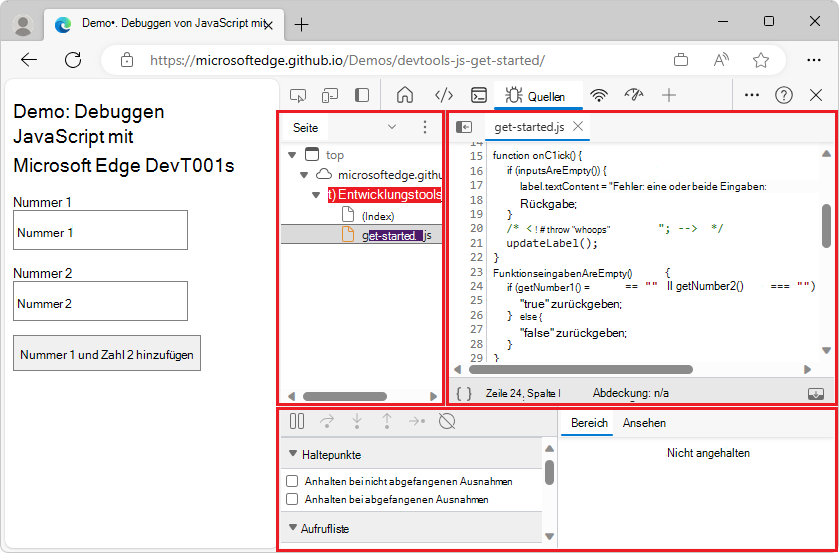This screenshot has height=553, width=839.
Task: Click the code editor vertical scrollbar thumb
Action: pyautogui.click(x=827, y=225)
